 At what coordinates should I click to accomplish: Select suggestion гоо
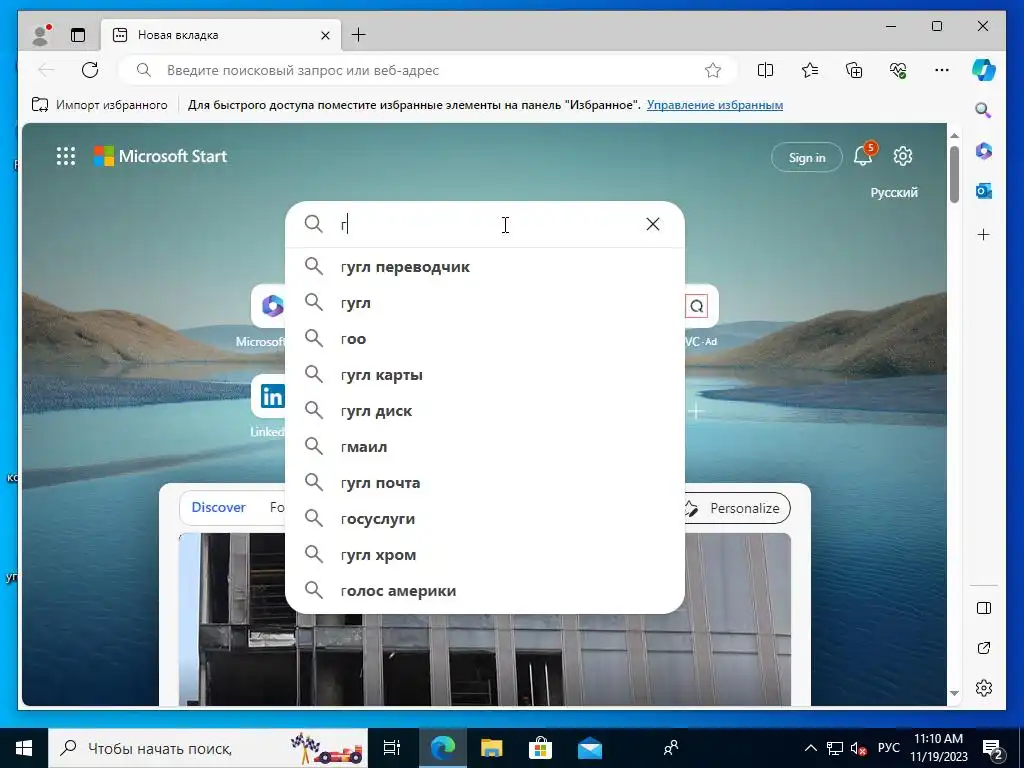(485, 338)
